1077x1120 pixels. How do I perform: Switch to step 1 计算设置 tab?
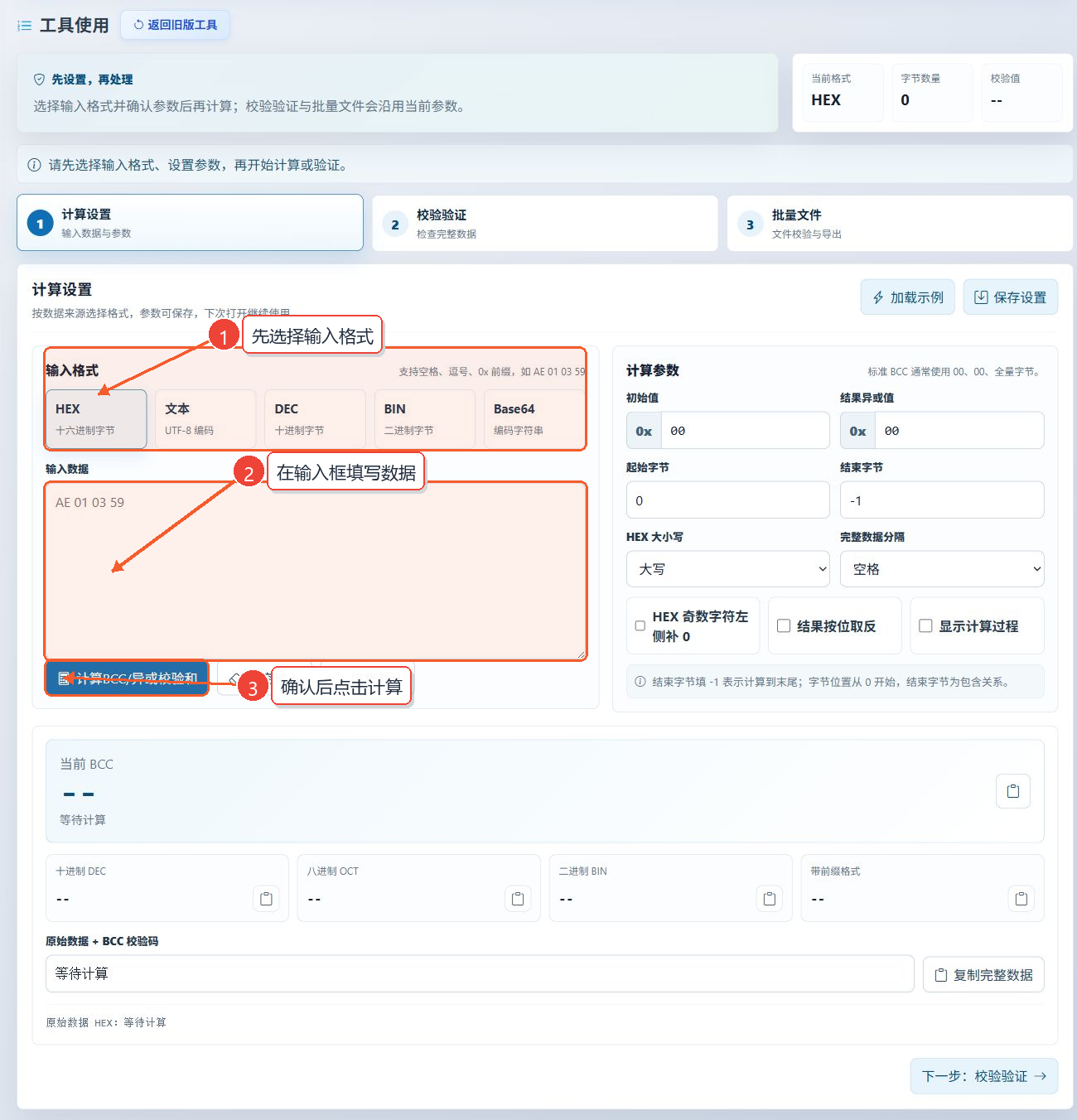click(190, 223)
